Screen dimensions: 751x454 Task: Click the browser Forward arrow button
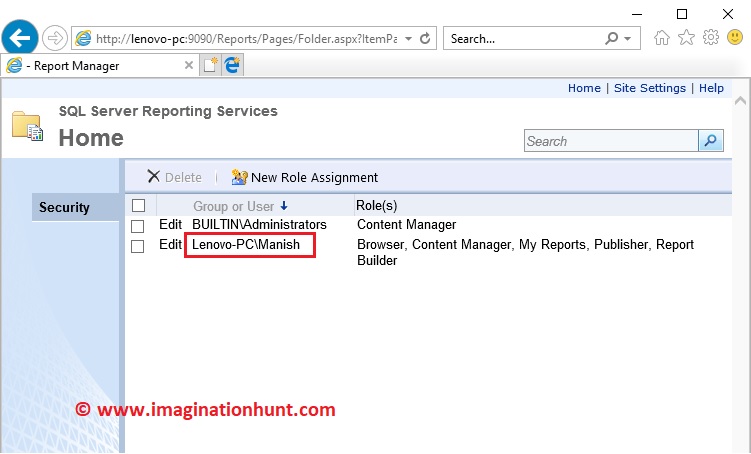pyautogui.click(x=55, y=38)
